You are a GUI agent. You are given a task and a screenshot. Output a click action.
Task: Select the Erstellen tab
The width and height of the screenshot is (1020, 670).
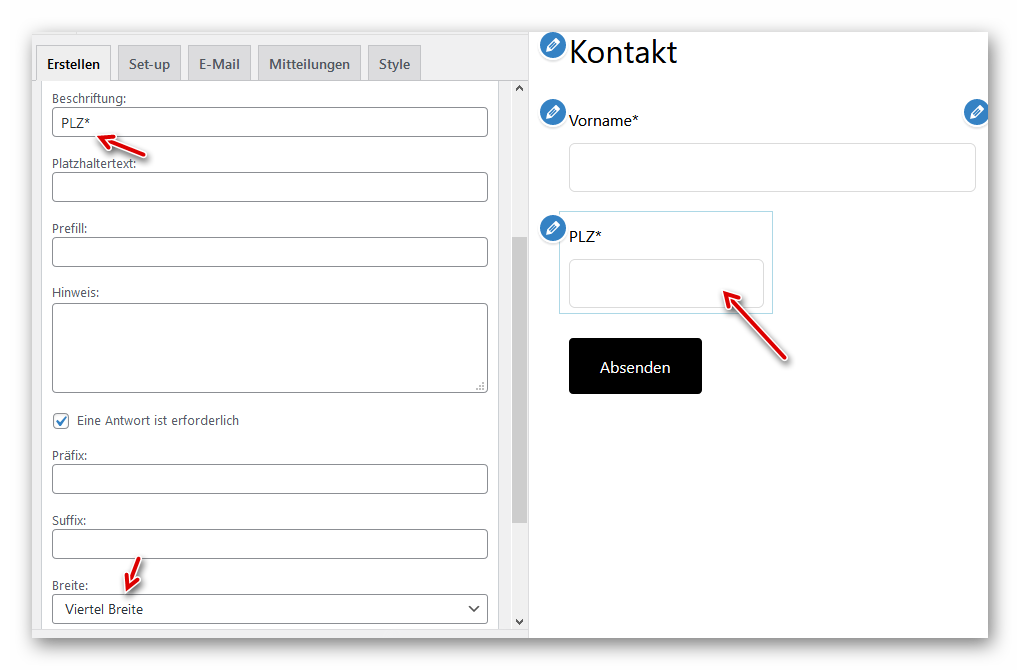(x=73, y=64)
